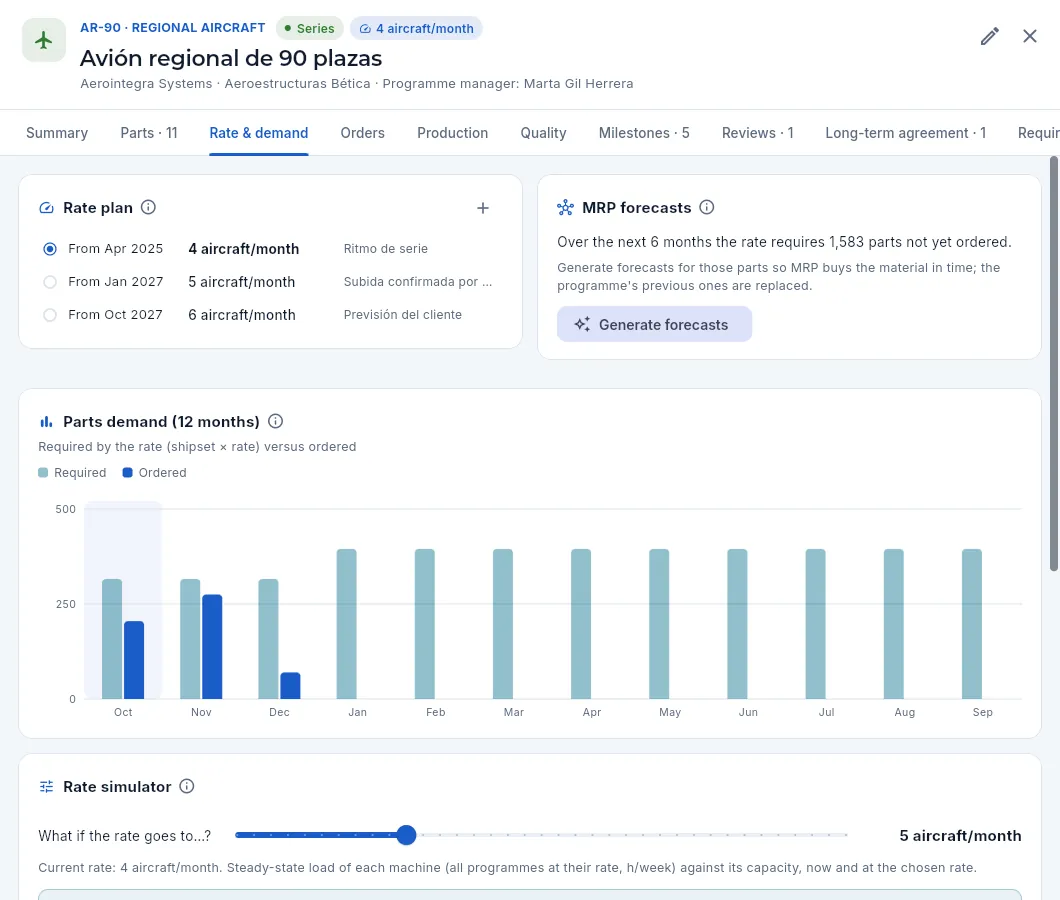This screenshot has height=900, width=1060.
Task: Click the rate simulator slider handle
Action: (x=406, y=835)
